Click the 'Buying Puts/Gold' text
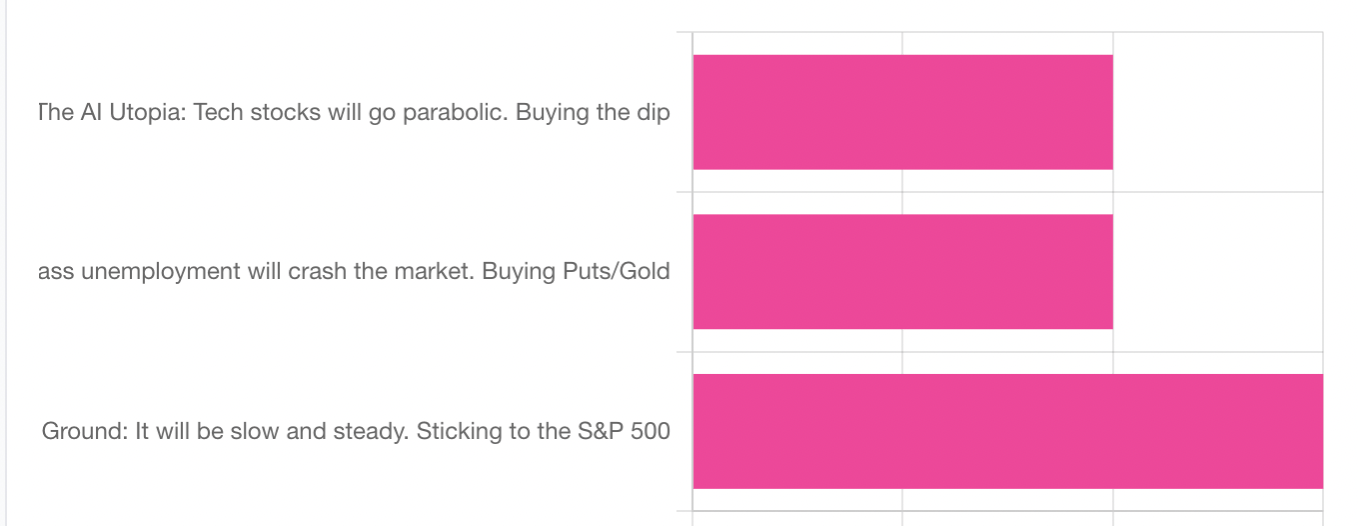The height and width of the screenshot is (526, 1358). [x=576, y=272]
